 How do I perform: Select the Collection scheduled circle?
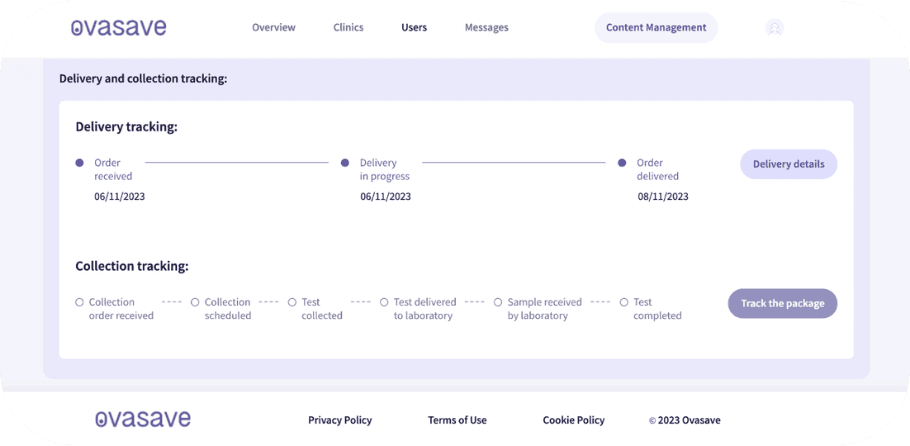pyautogui.click(x=196, y=302)
